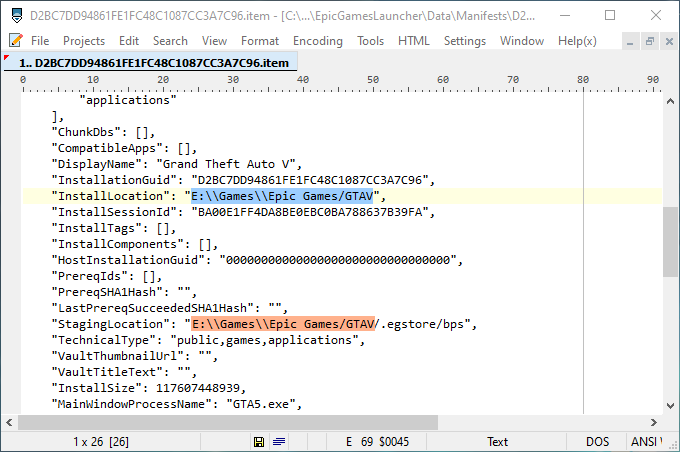Minimize the main PSPad window
The width and height of the screenshot is (680, 452).
[565, 16]
